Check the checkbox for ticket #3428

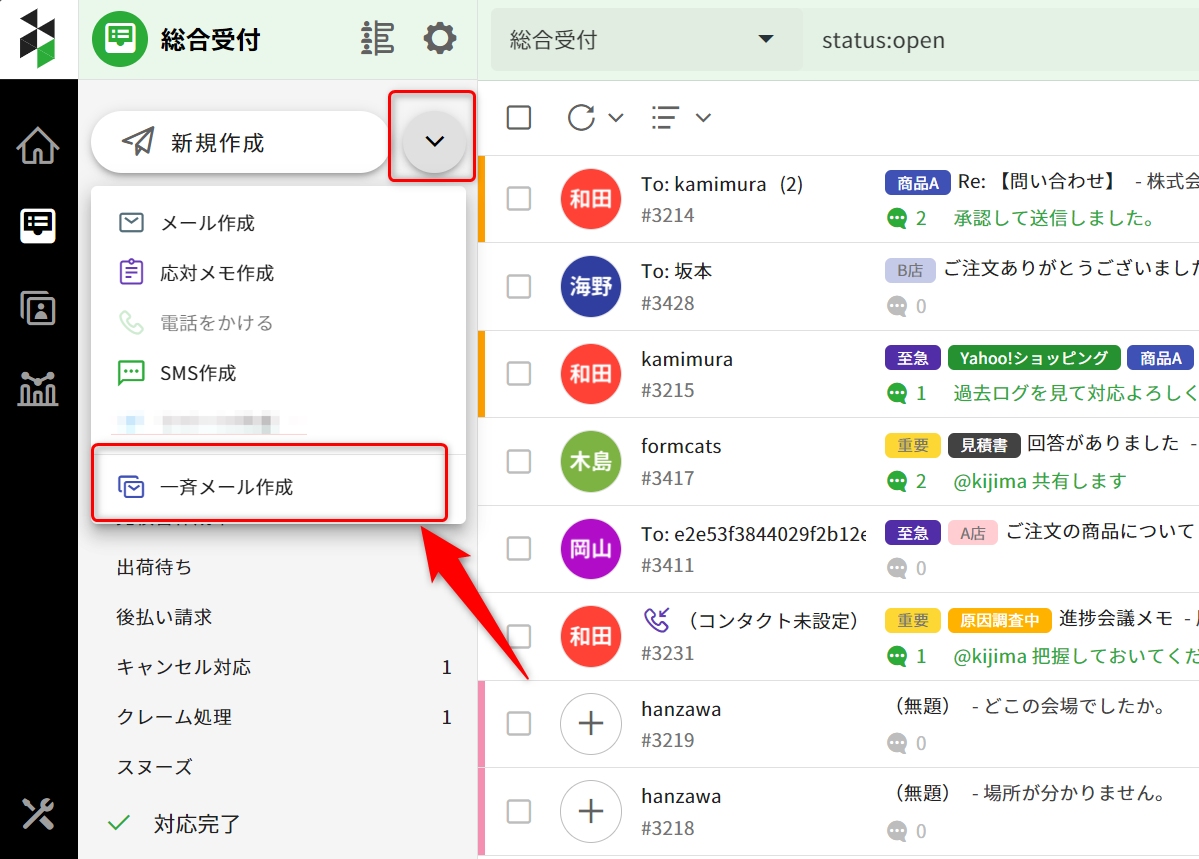518,287
